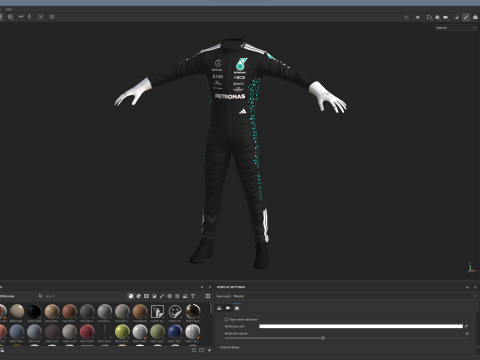This screenshot has width=480, height=360.
Task: Select the smiley sticker asset thumbnail
Action: (175, 311)
